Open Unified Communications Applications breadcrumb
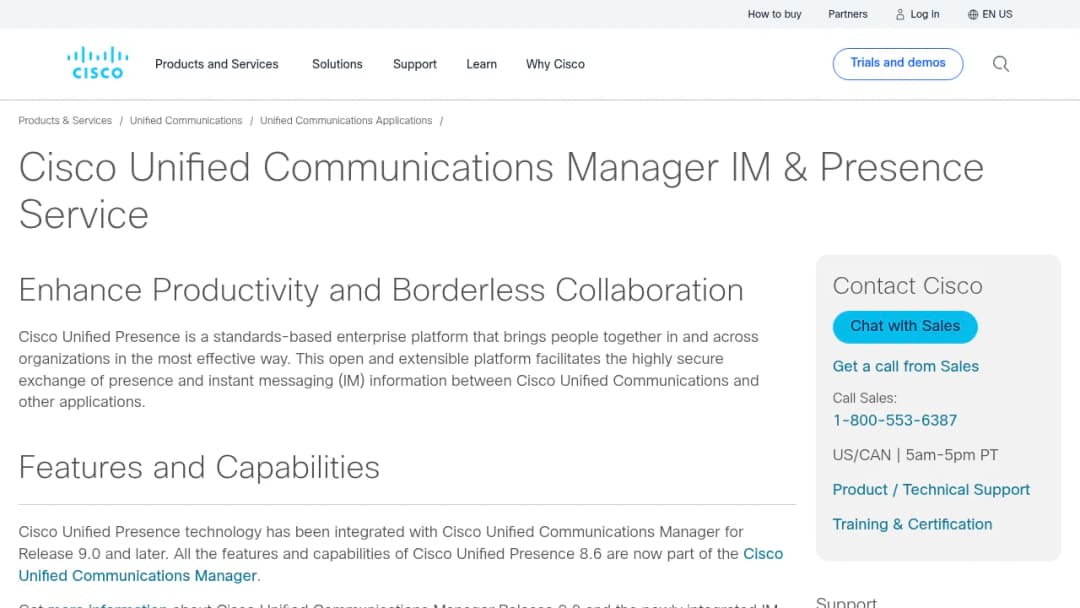This screenshot has width=1080, height=608. 346,120
